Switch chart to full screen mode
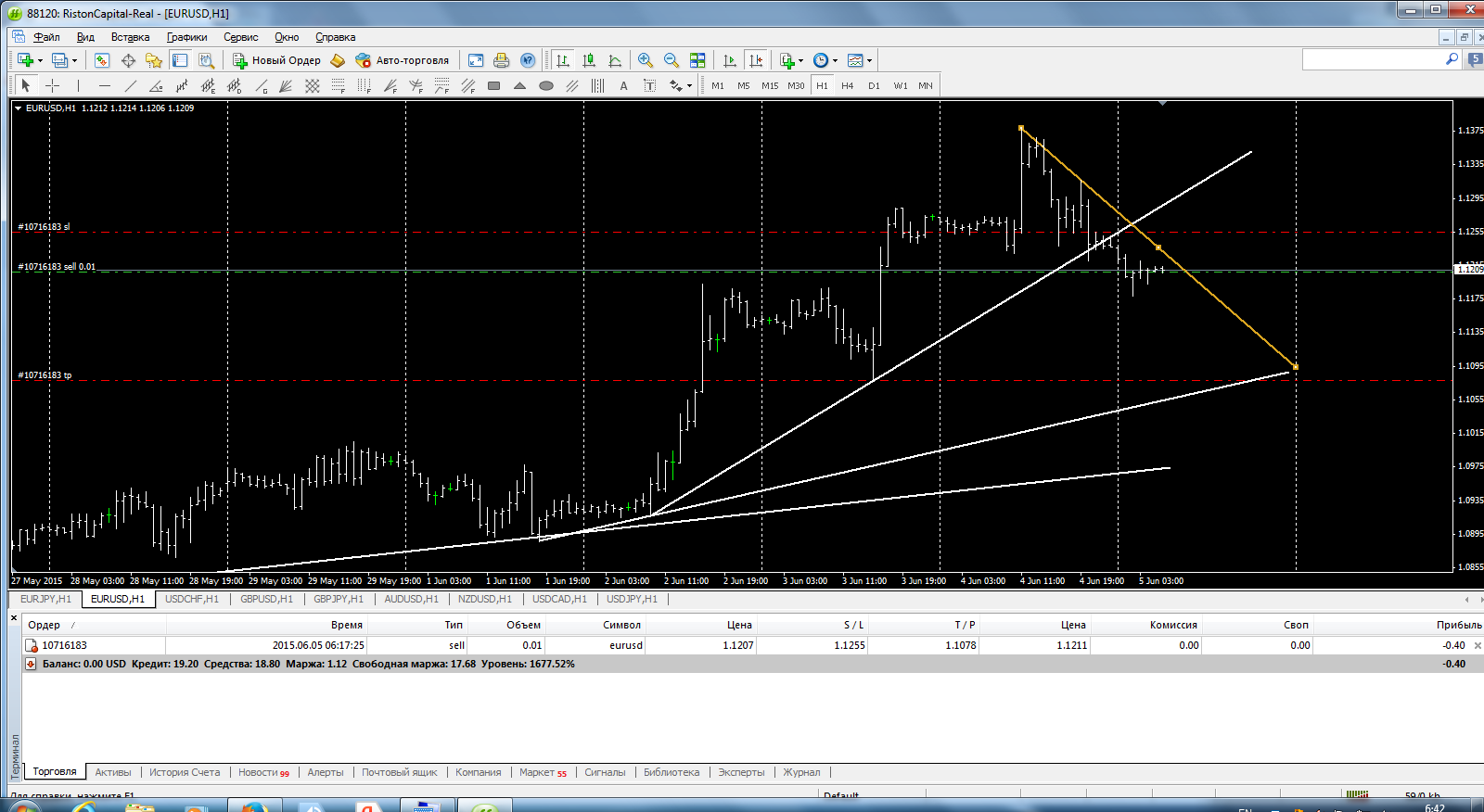 click(476, 60)
